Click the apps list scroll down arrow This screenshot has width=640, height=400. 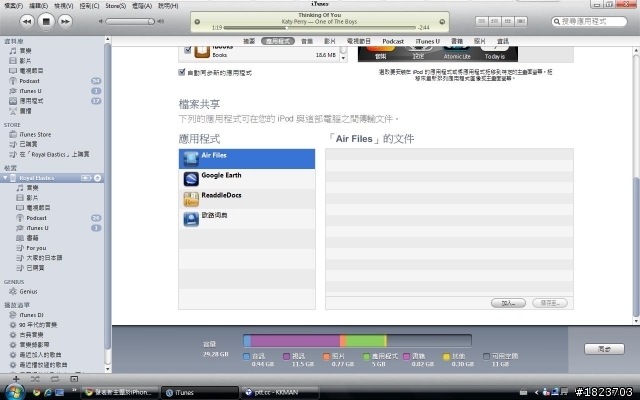pyautogui.click(x=343, y=58)
